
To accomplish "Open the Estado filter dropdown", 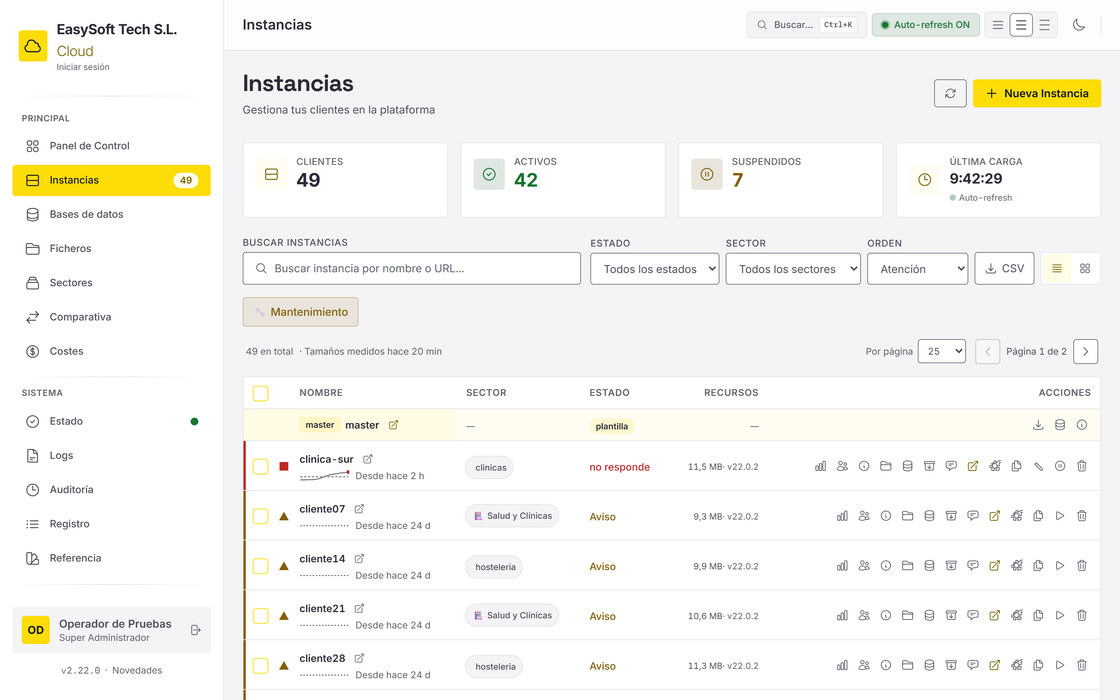I will [x=654, y=269].
